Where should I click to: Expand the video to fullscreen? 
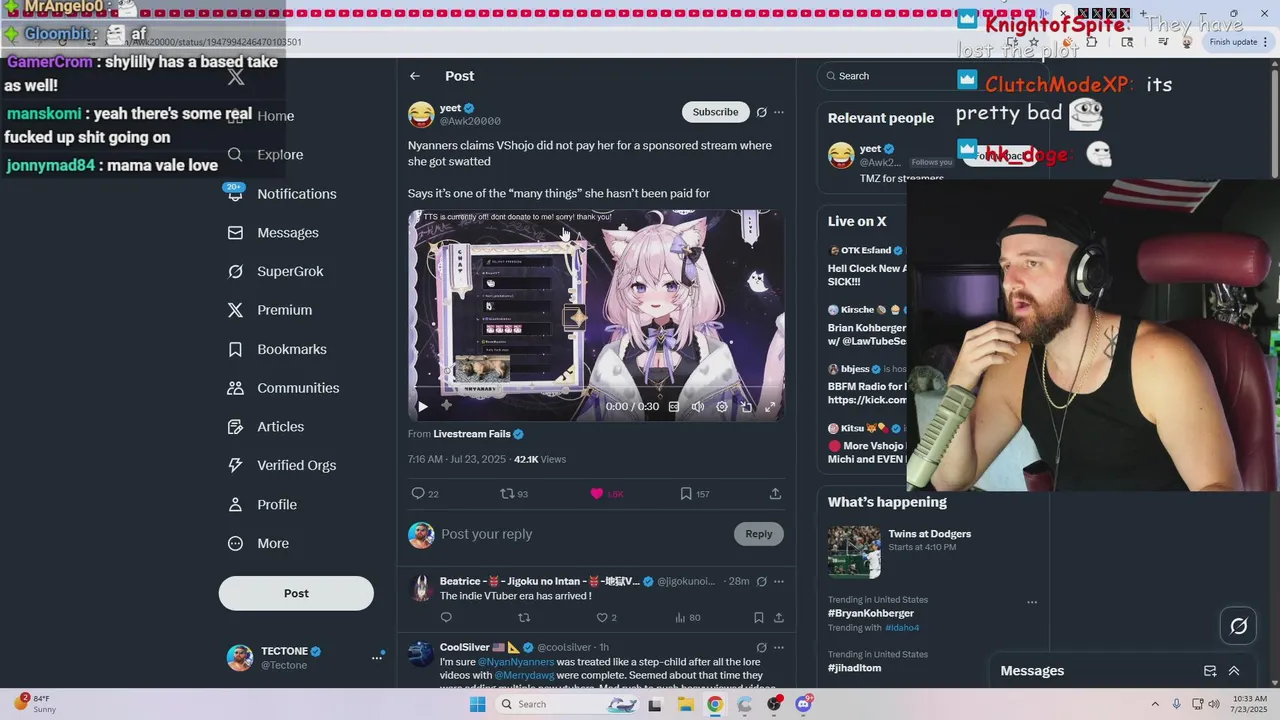pos(770,407)
